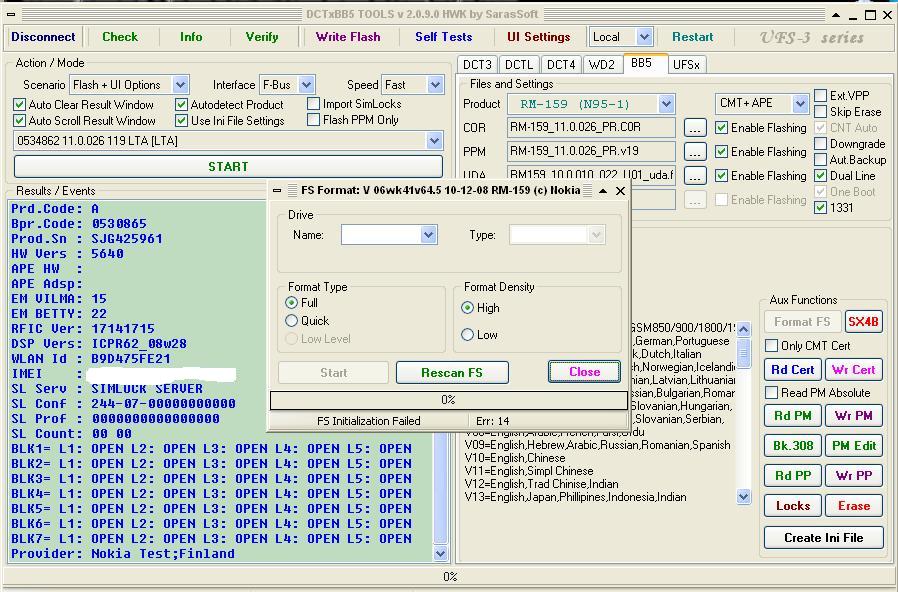Image resolution: width=898 pixels, height=592 pixels.
Task: Close the FS Format dialog via Close button
Action: pyautogui.click(x=584, y=372)
